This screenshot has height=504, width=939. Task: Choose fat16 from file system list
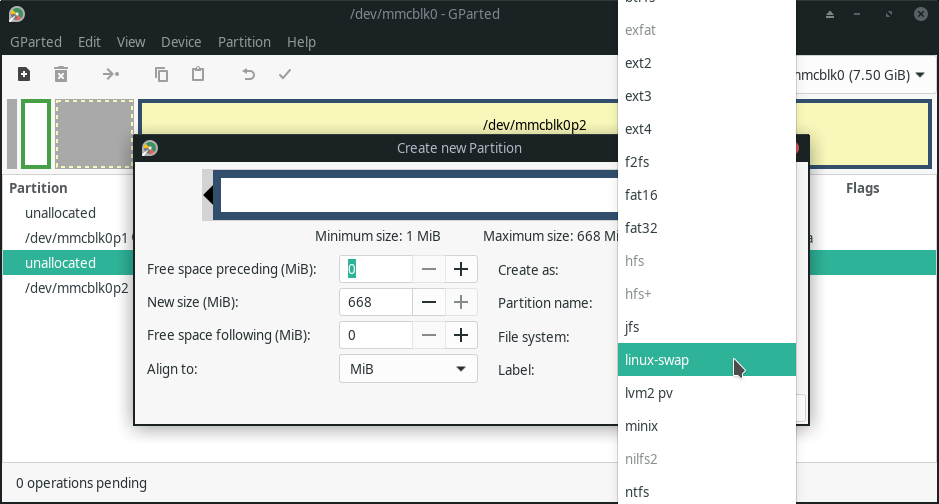(707, 195)
